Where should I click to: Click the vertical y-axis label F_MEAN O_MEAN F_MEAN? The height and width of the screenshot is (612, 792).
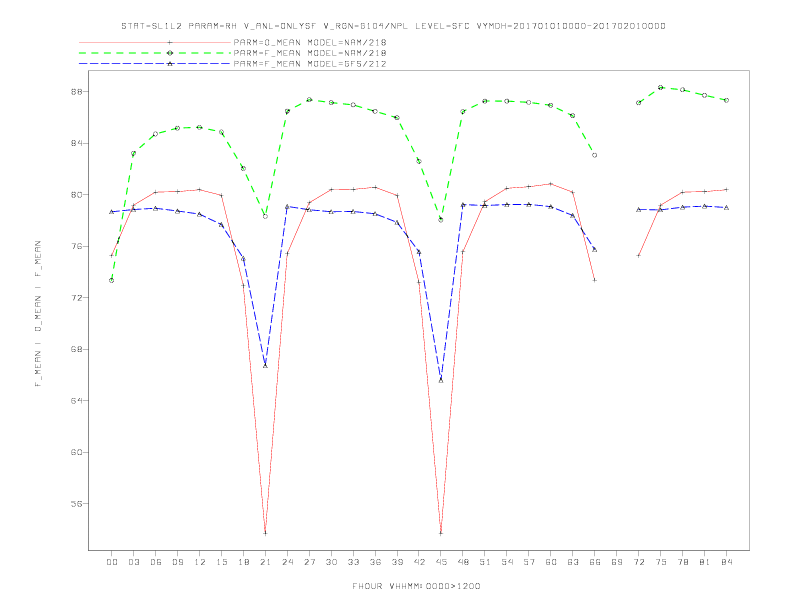38,314
